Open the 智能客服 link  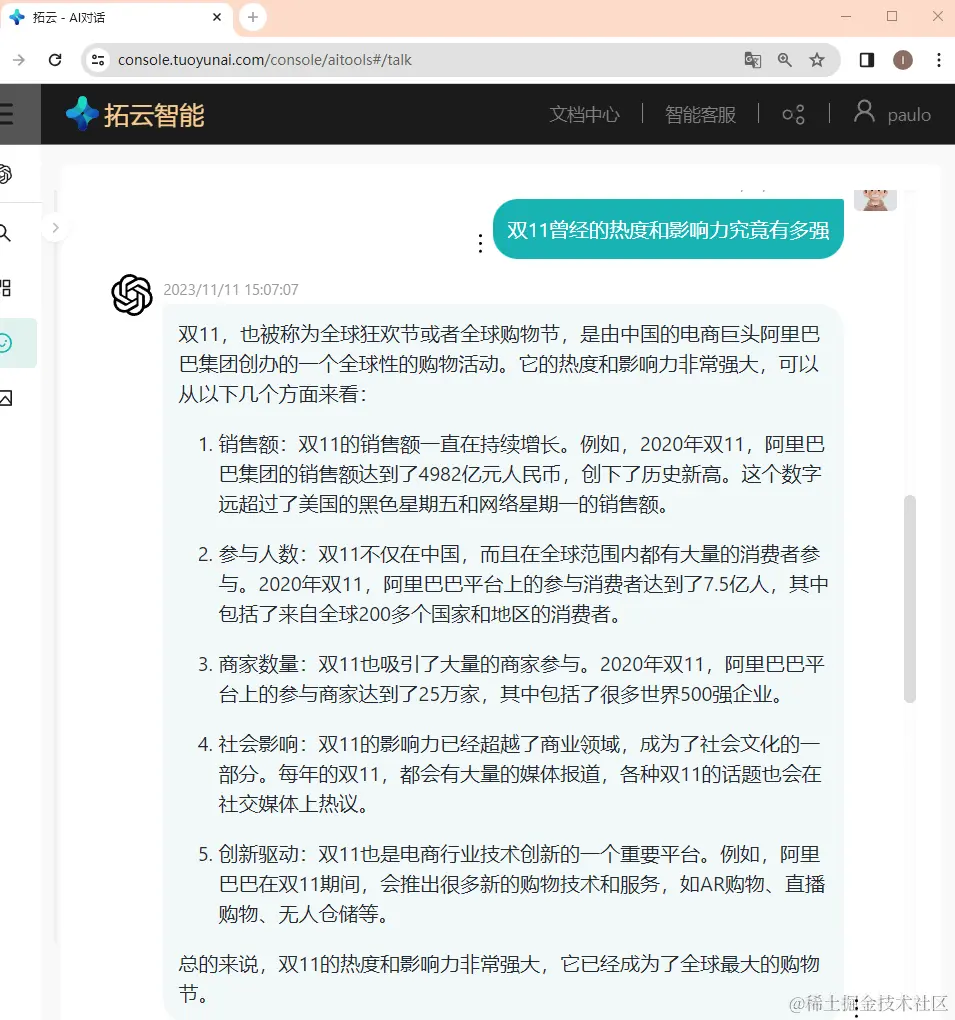pos(700,114)
